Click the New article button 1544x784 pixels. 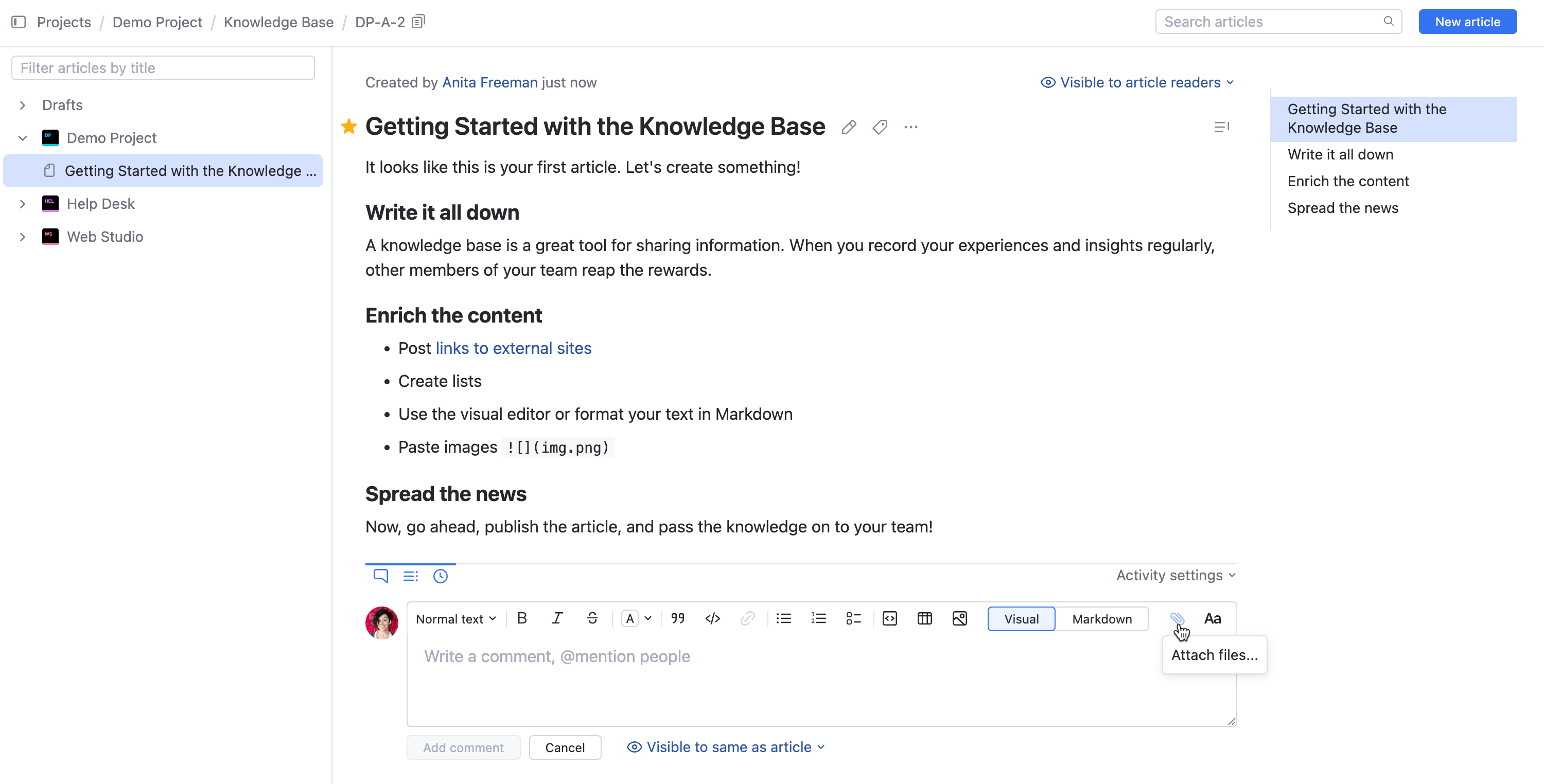[x=1467, y=22]
